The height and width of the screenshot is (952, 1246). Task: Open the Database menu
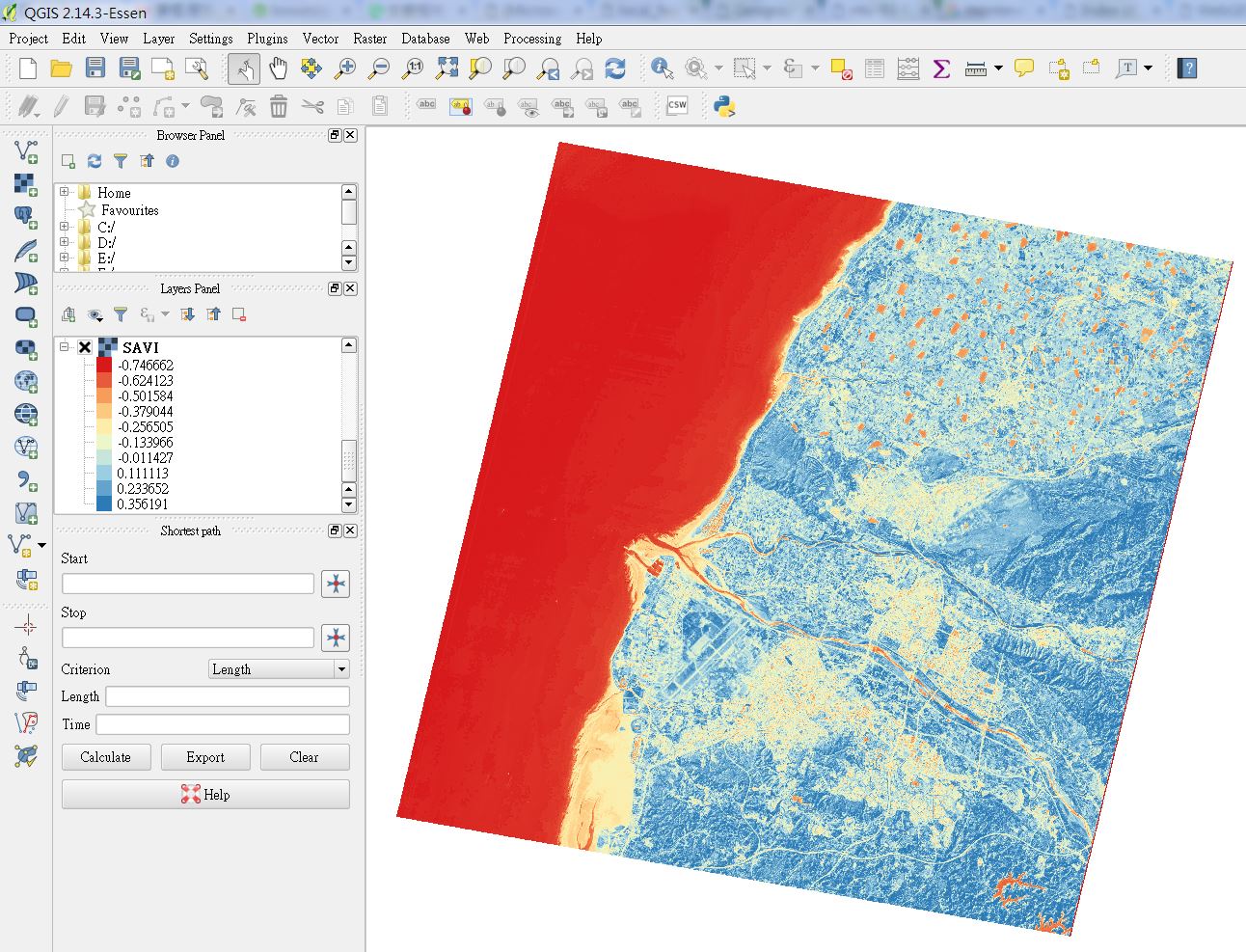(425, 39)
